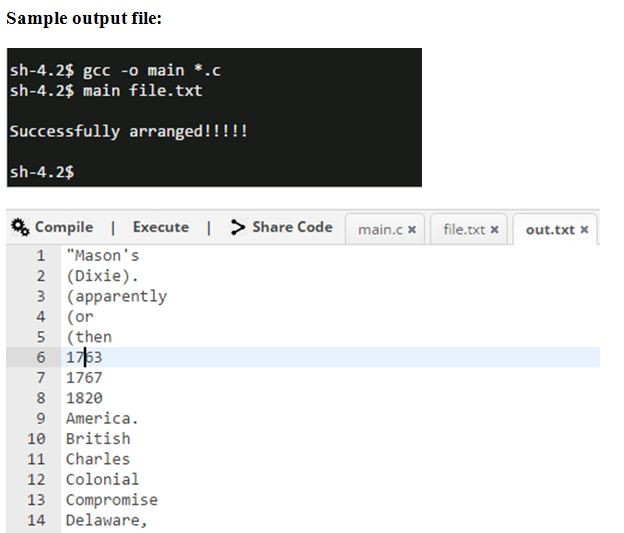This screenshot has height=533, width=624.
Task: Close the main.c tab
Action: pyautogui.click(x=412, y=229)
